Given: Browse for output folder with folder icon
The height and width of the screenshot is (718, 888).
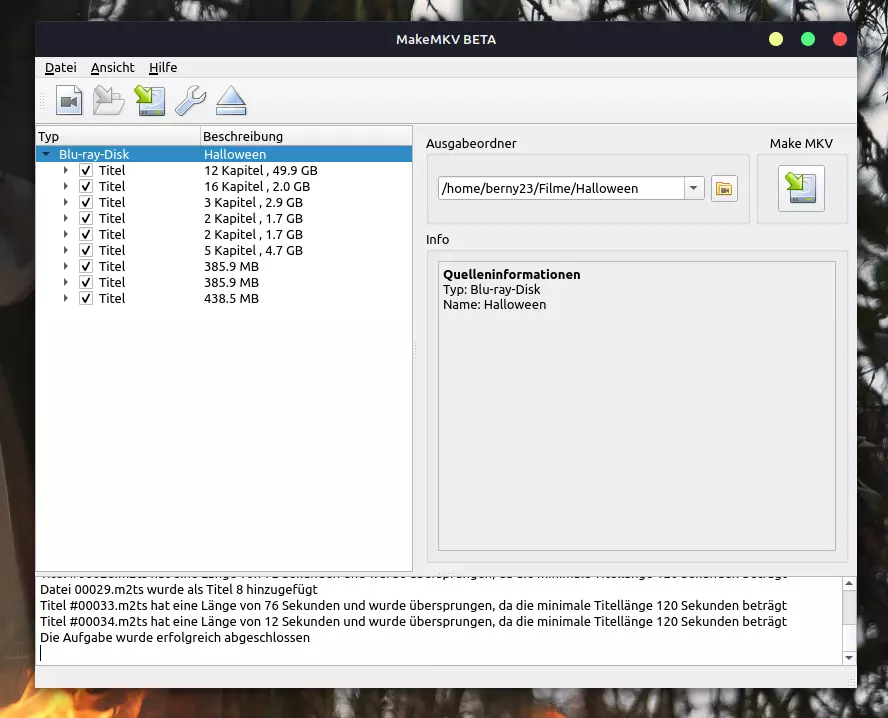Looking at the screenshot, I should (724, 189).
